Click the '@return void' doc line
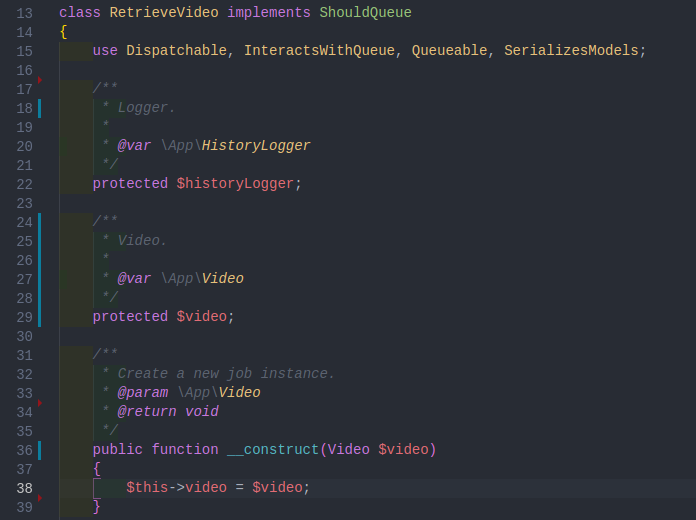This screenshot has height=520, width=696. point(168,412)
